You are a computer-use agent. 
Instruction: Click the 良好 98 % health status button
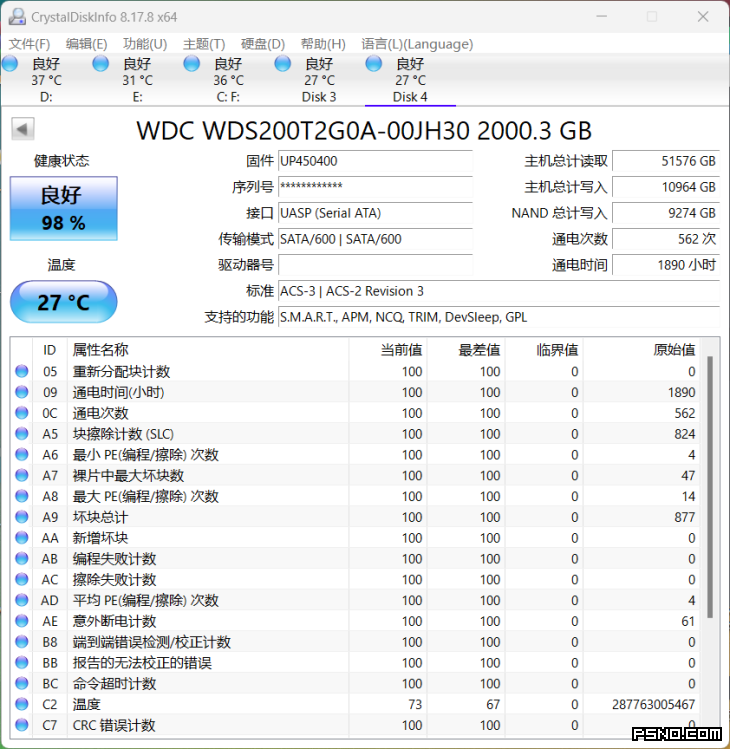click(x=64, y=208)
